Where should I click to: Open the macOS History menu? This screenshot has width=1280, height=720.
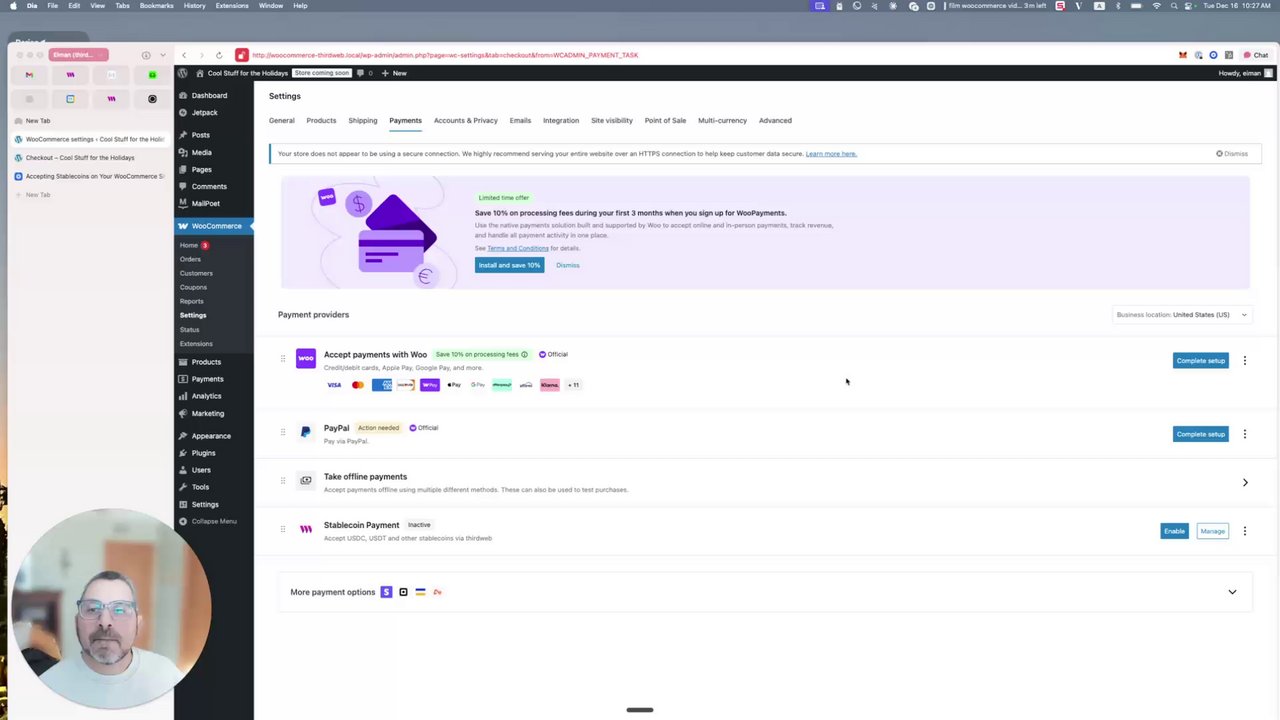194,6
